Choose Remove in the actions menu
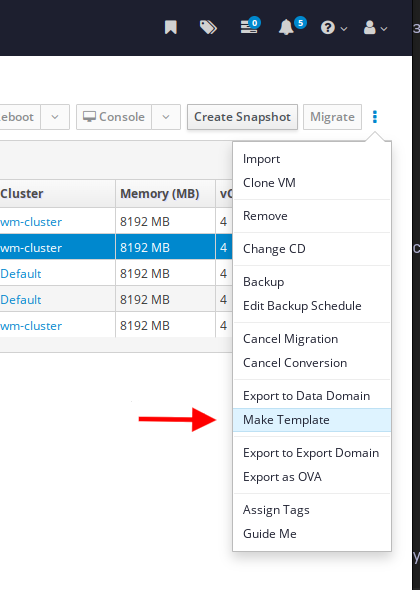 312,216
